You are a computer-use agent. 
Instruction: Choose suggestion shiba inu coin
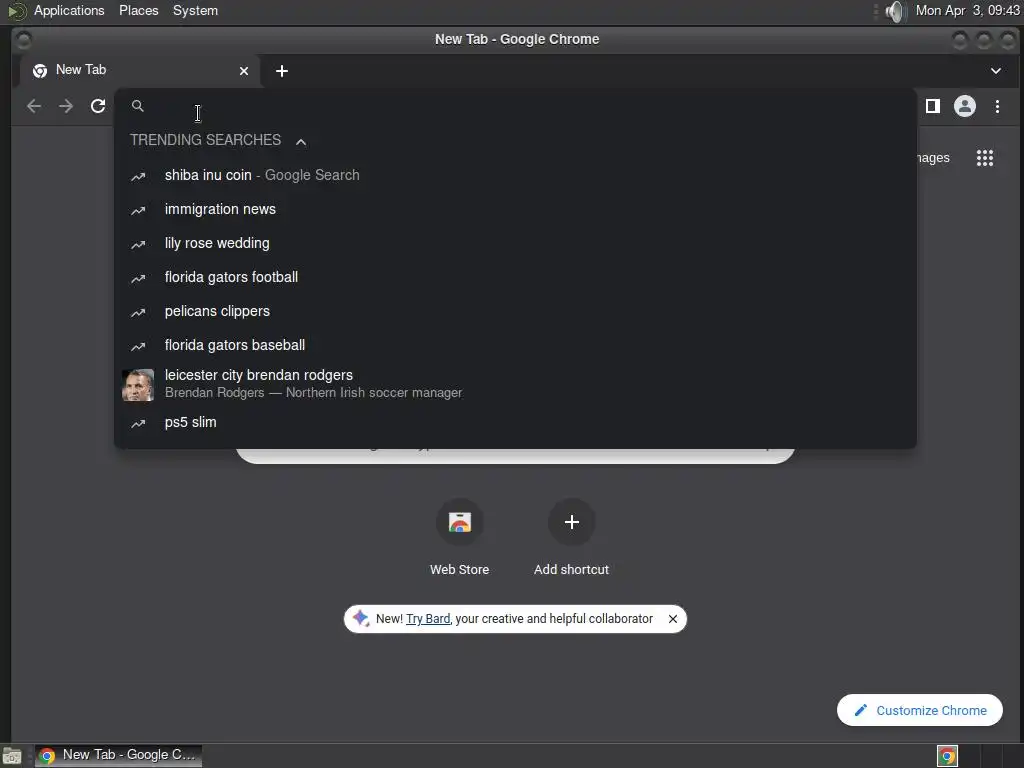(515, 175)
